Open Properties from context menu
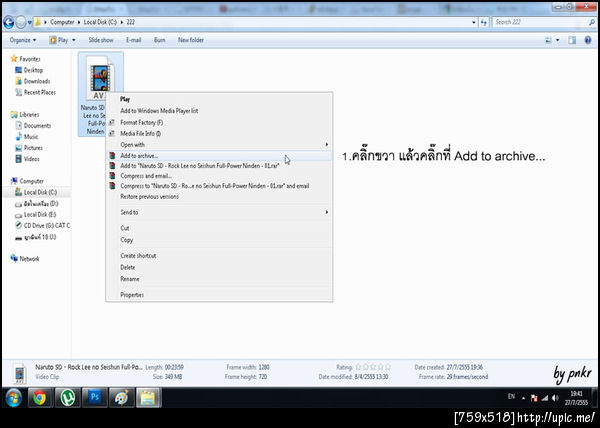600x428 pixels. (219, 295)
